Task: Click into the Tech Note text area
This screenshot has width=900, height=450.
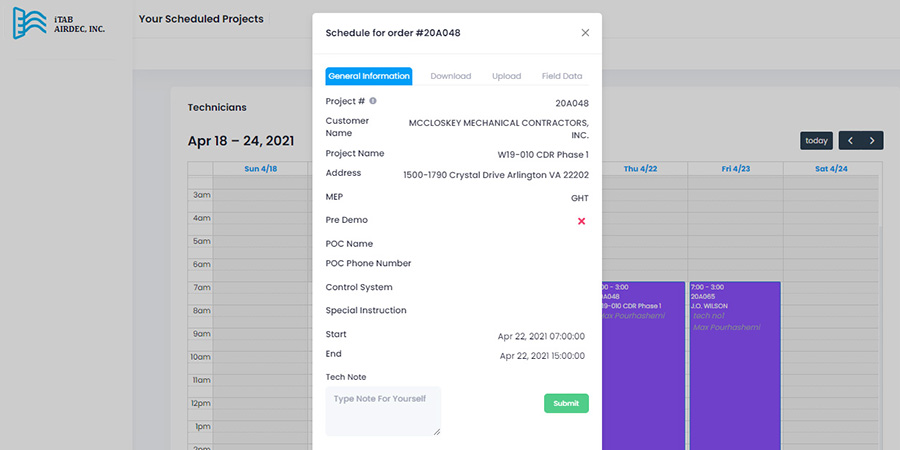Action: 383,411
